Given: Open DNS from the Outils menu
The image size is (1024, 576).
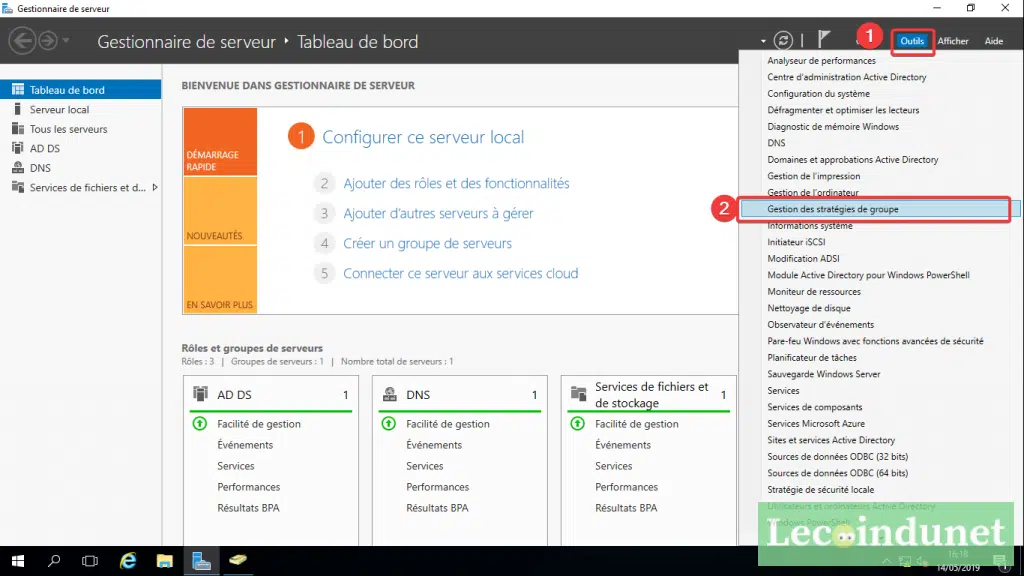Looking at the screenshot, I should pos(776,143).
